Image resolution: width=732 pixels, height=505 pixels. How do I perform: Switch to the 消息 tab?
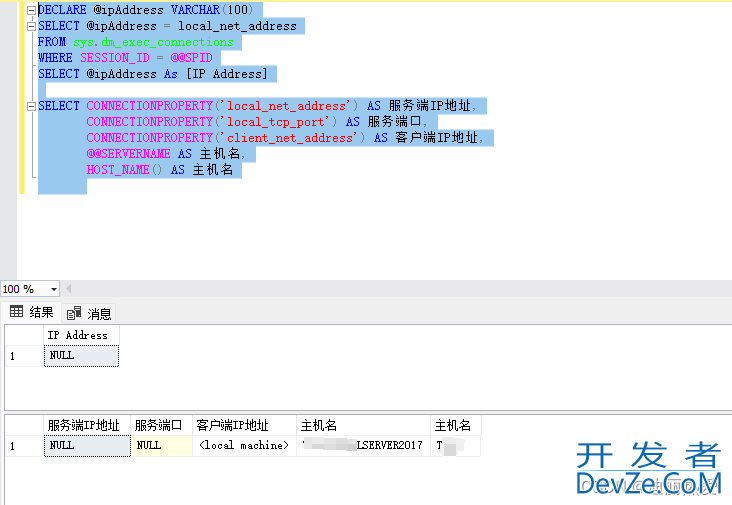(x=90, y=313)
